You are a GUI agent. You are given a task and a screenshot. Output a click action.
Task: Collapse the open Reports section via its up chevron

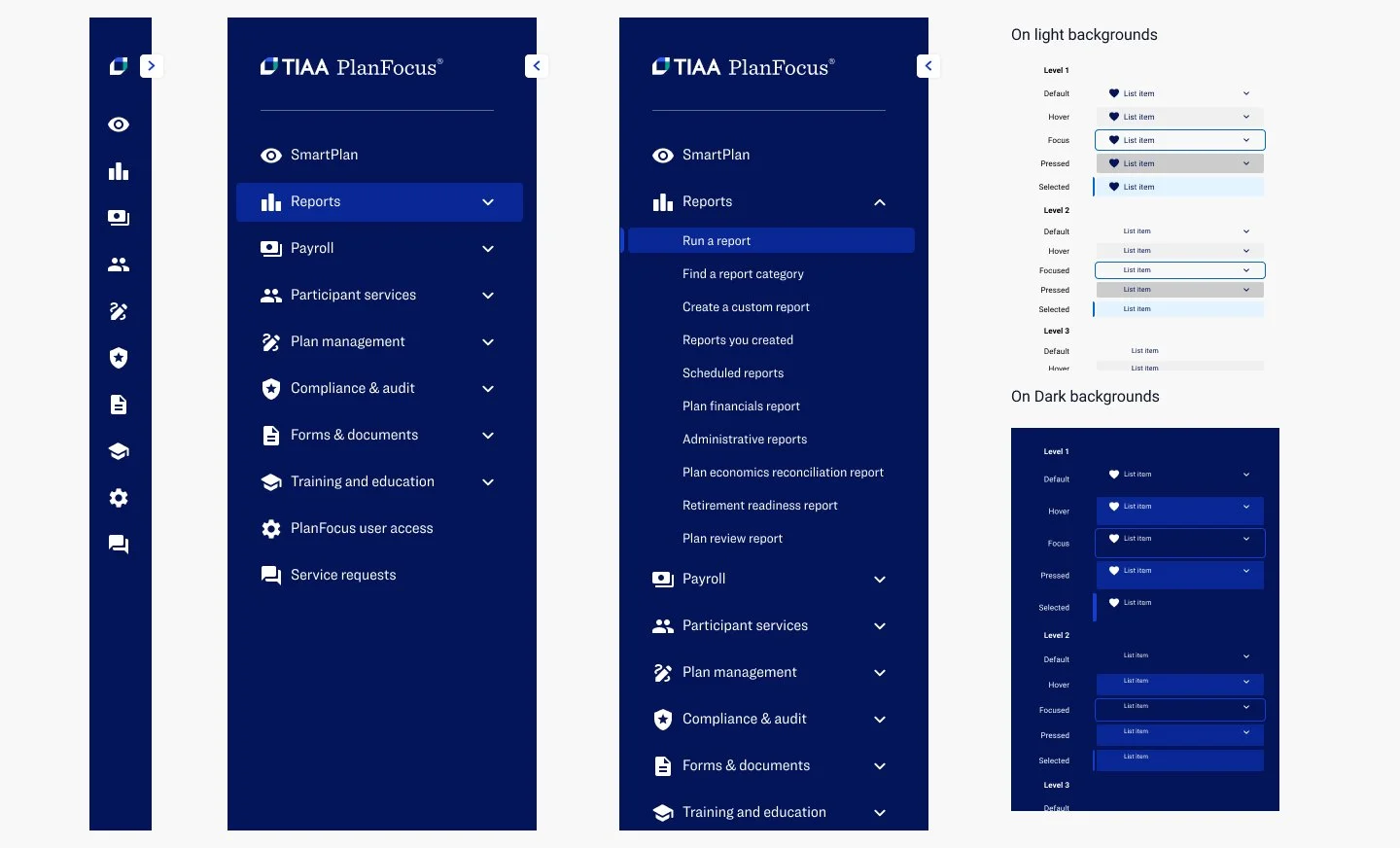880,202
